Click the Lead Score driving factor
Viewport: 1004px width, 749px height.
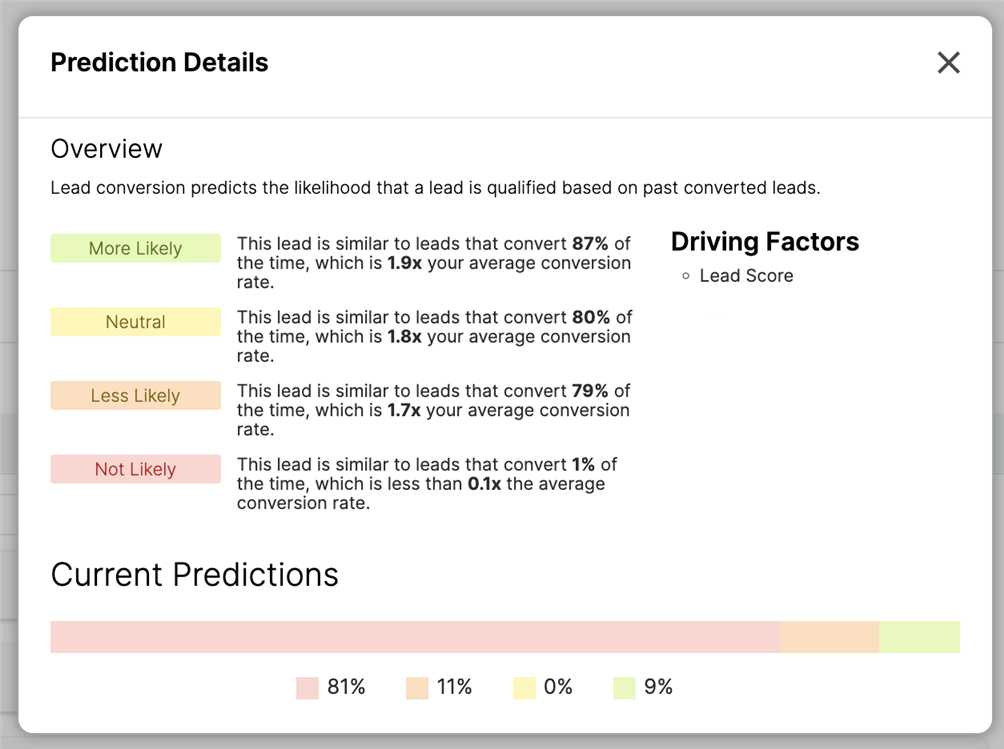point(746,276)
